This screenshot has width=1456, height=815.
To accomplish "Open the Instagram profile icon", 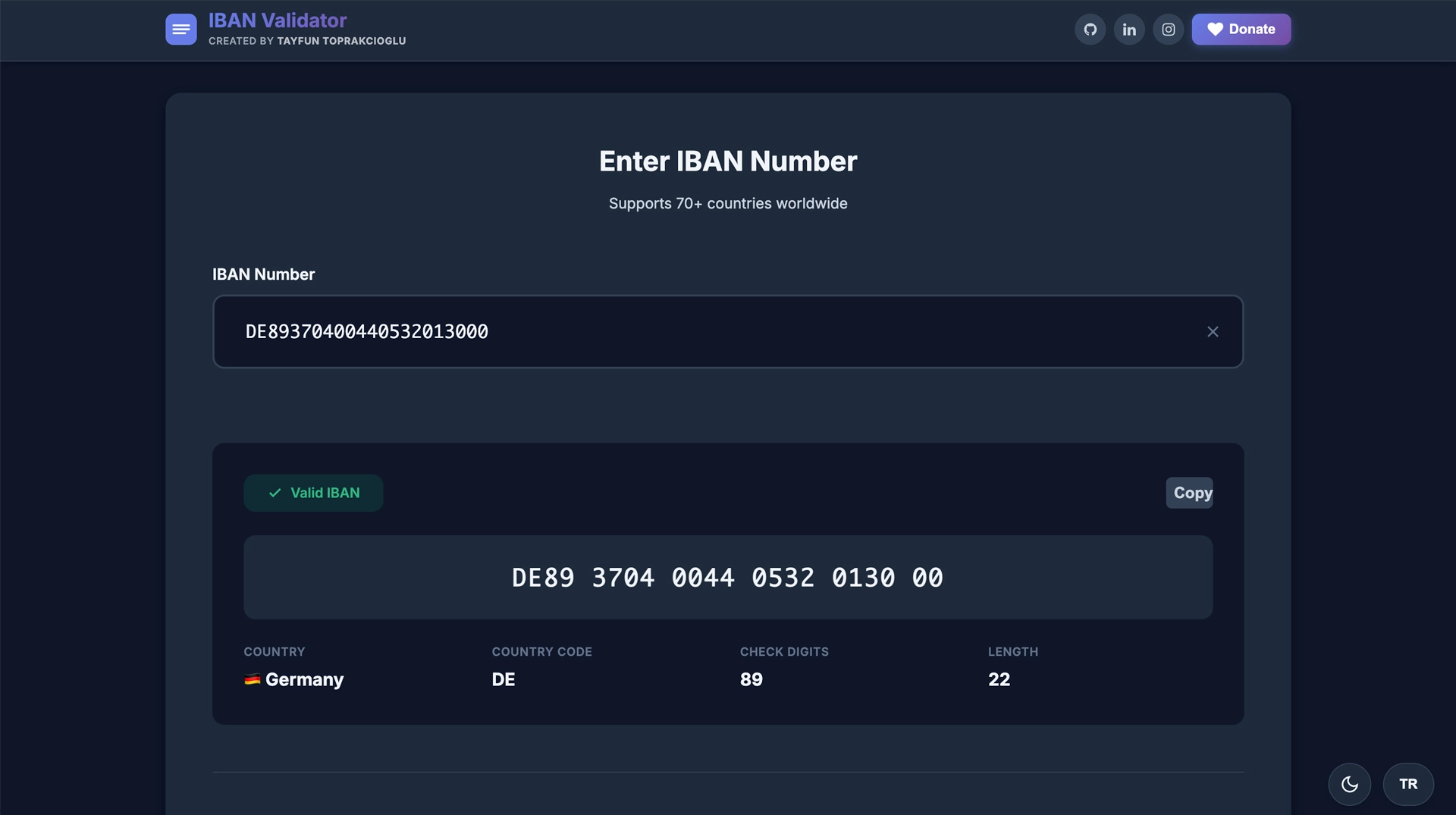I will tap(1168, 30).
